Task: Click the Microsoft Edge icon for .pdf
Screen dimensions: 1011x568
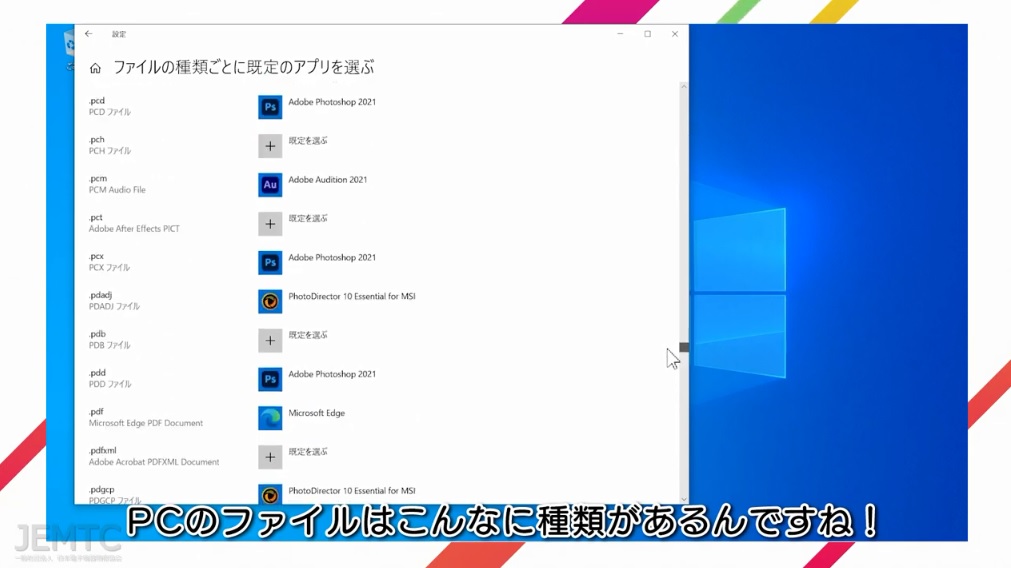Action: 270,418
